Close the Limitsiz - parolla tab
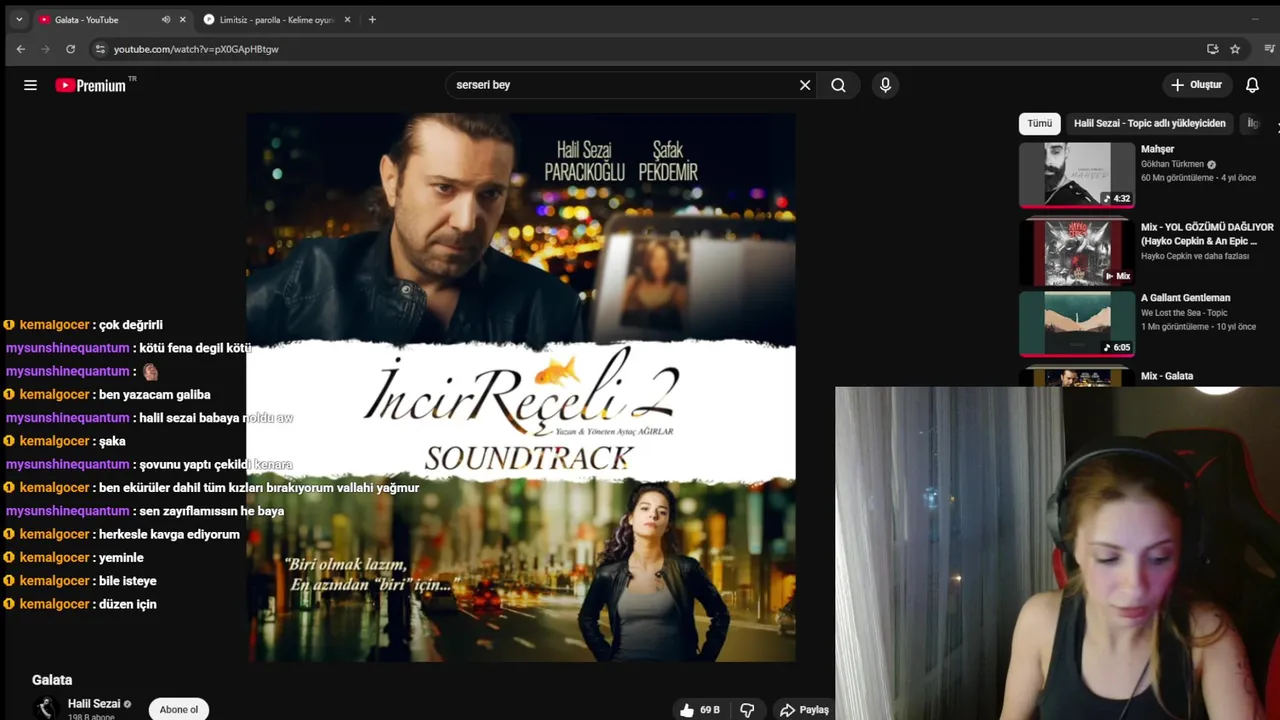This screenshot has width=1280, height=720. point(348,19)
